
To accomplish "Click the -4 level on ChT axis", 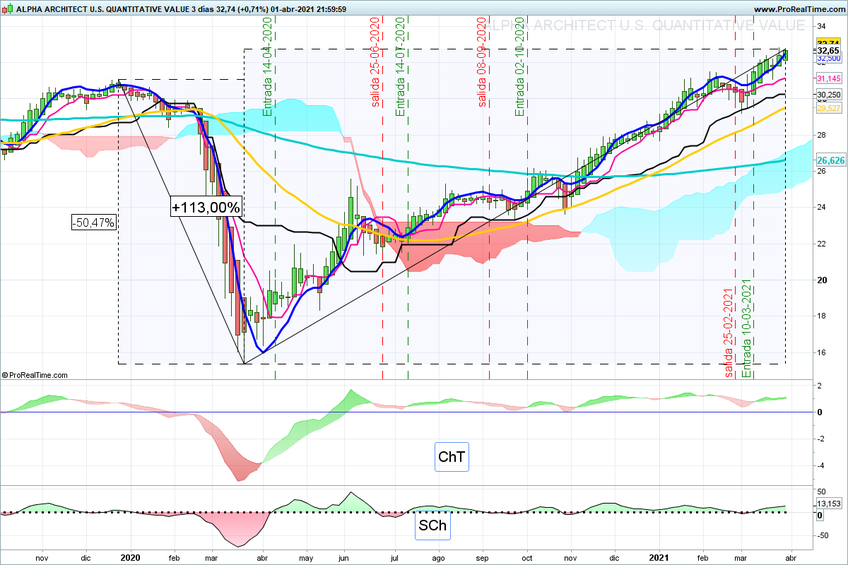I will (x=820, y=466).
